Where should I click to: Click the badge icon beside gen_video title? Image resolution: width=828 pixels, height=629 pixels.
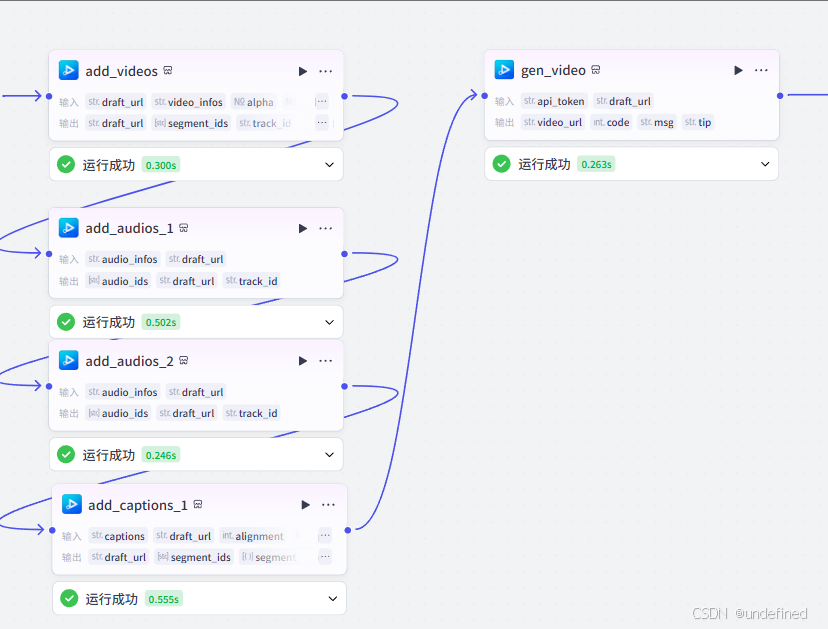click(596, 69)
